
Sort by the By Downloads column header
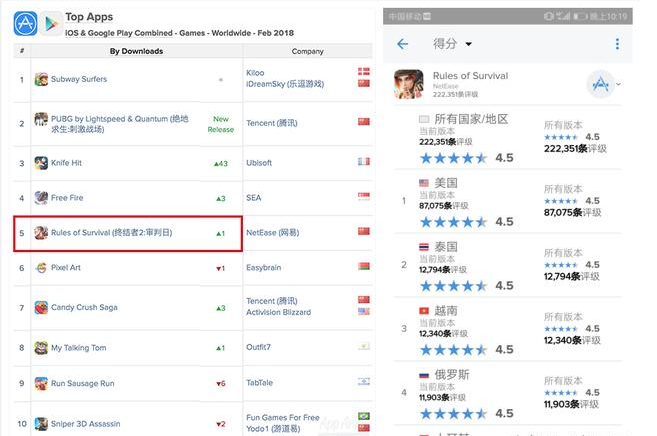coord(136,50)
